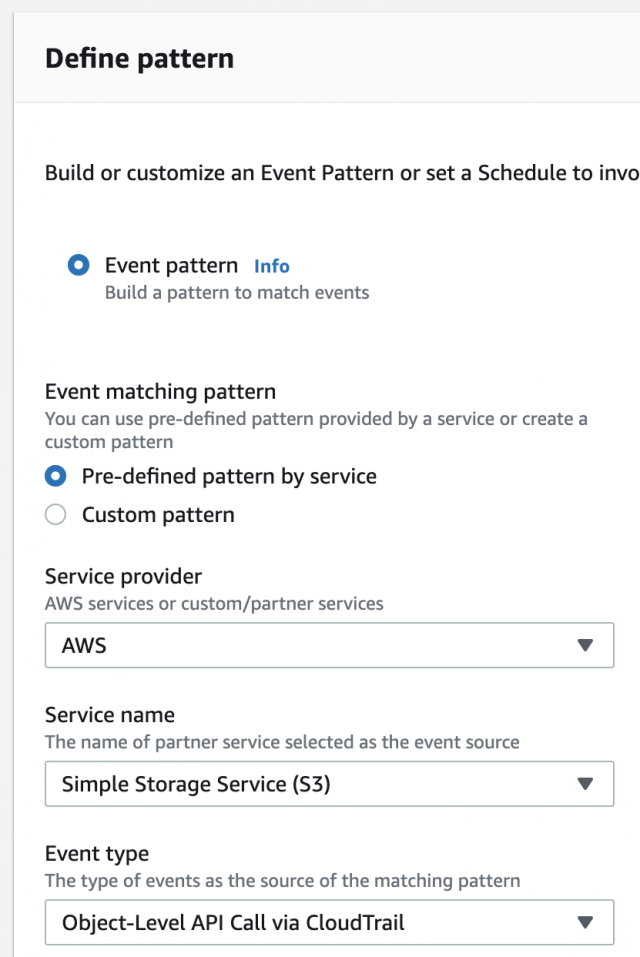This screenshot has width=640, height=957.
Task: Click the "Define pattern" section header
Action: point(139,57)
